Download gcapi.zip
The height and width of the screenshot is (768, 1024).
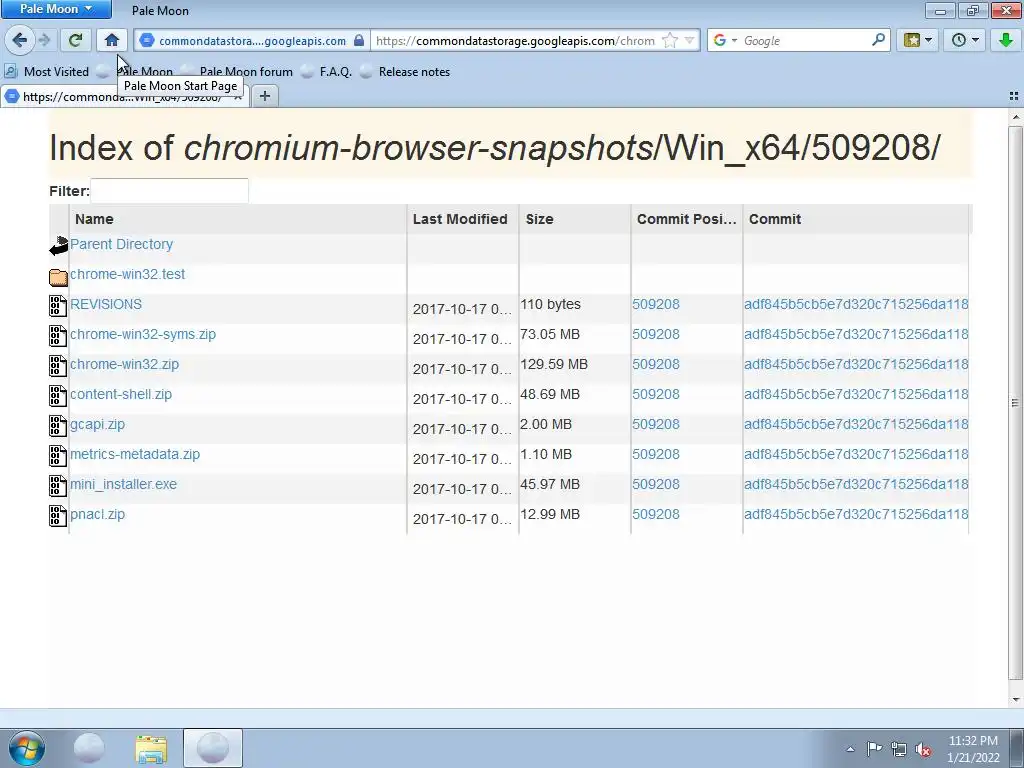pyautogui.click(x=97, y=424)
